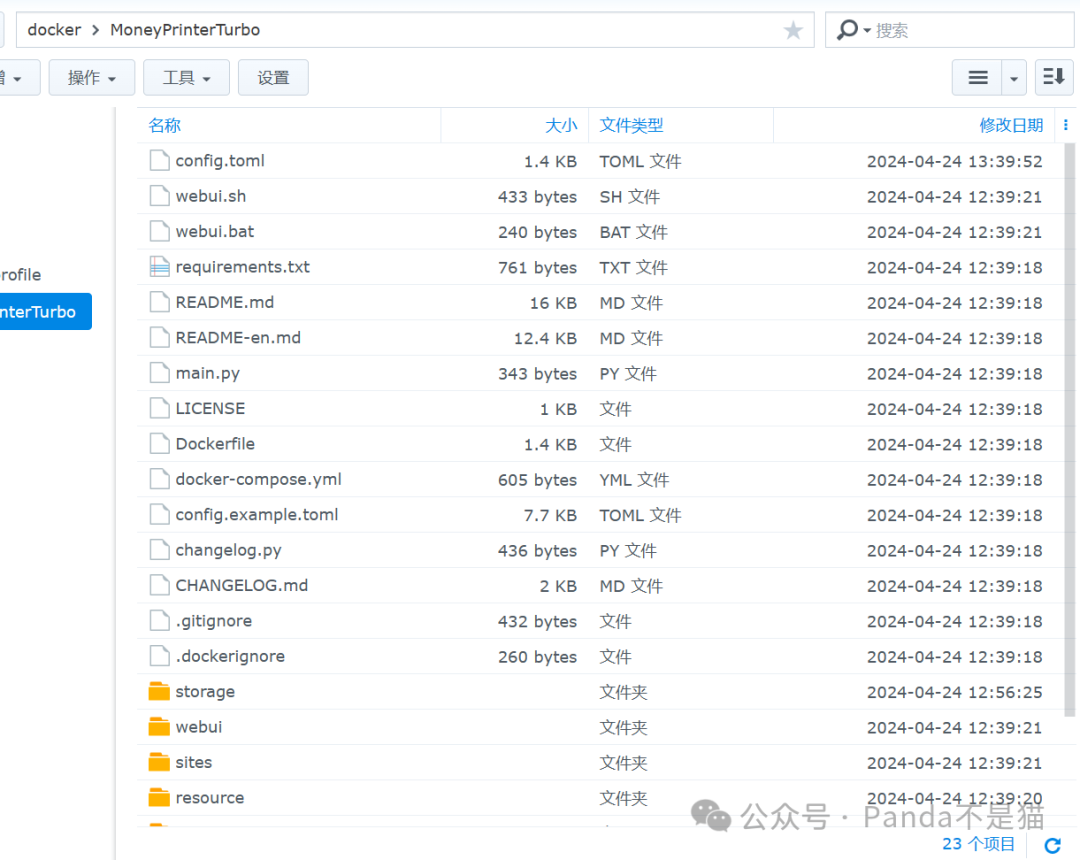
Task: Click the 7.7 KB size cell
Action: 550,515
